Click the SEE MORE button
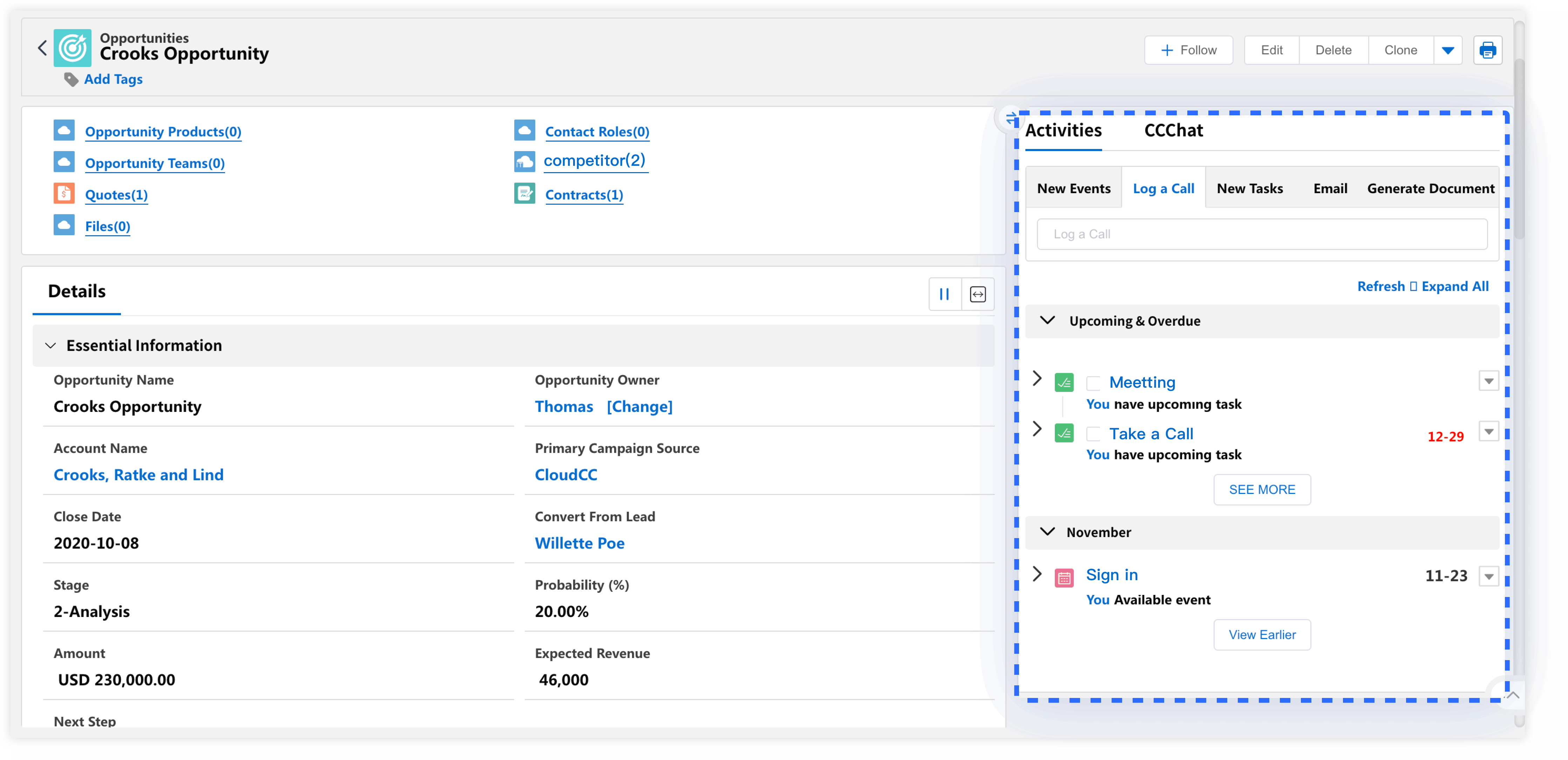The width and height of the screenshot is (1568, 760). [x=1261, y=489]
